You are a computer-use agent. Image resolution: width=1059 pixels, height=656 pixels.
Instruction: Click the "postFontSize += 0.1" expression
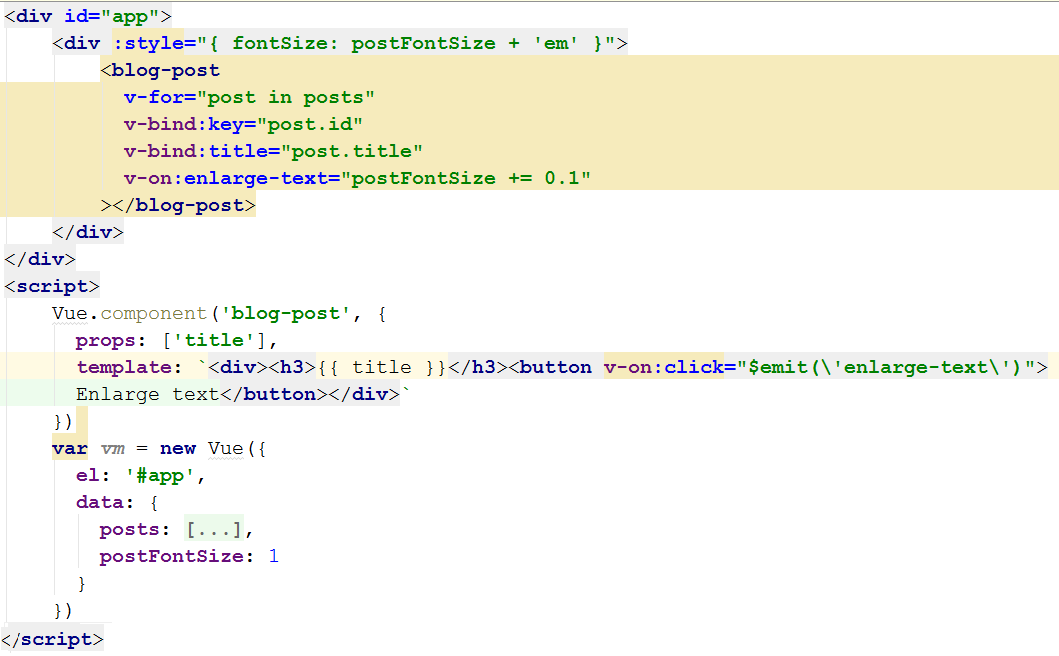point(466,178)
